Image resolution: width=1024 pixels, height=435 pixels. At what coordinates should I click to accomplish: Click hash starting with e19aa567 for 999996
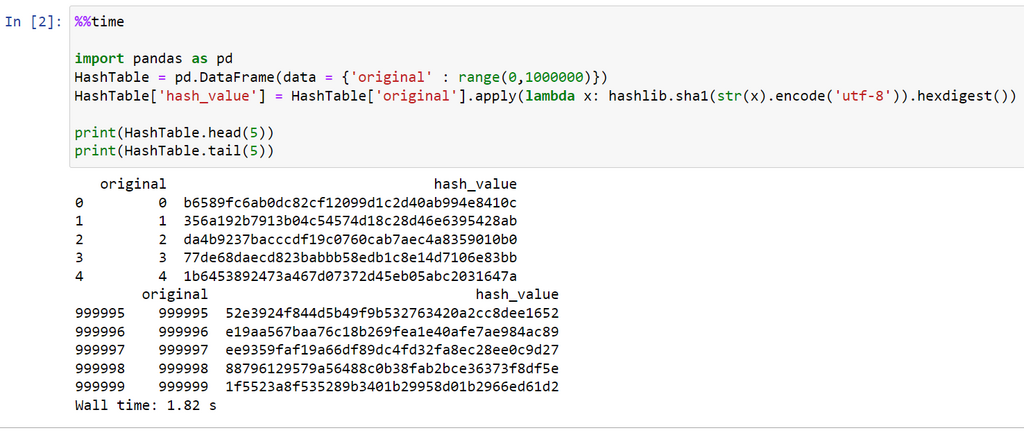tap(392, 332)
